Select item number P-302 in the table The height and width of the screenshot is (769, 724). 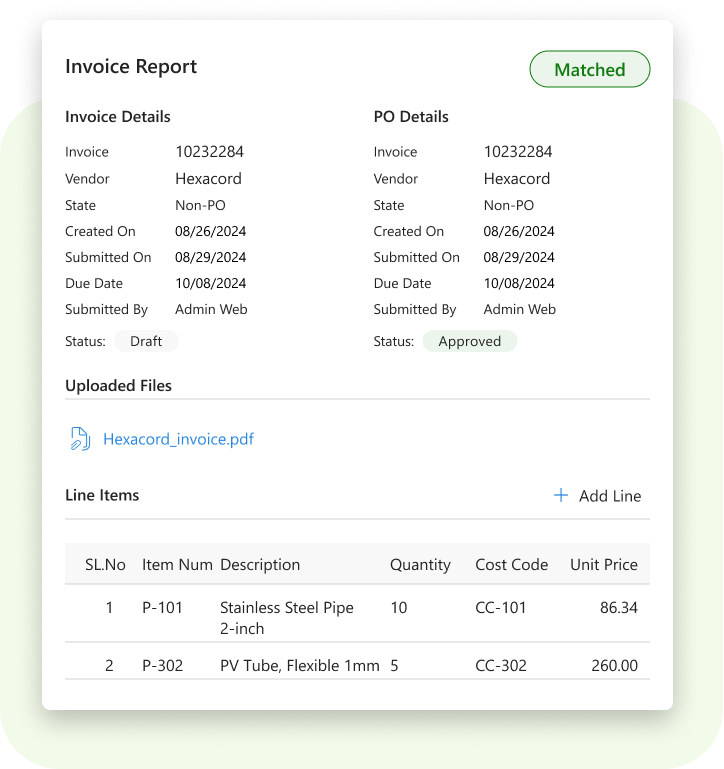[162, 666]
